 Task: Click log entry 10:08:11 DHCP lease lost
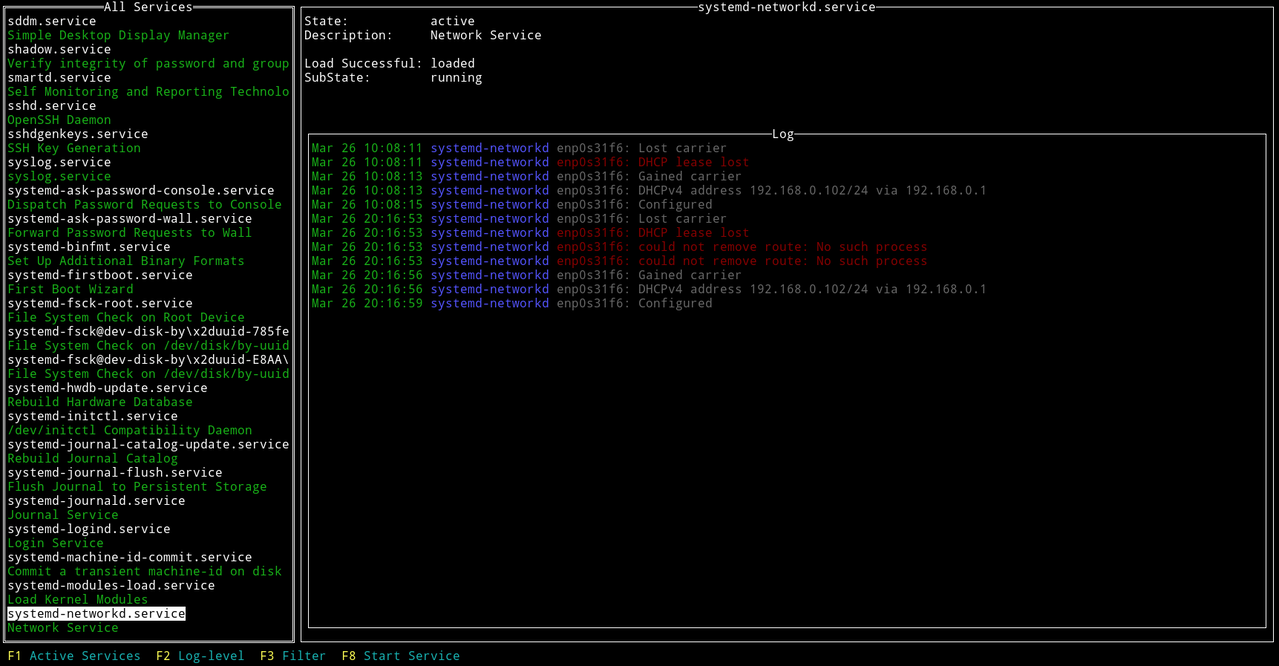point(530,162)
